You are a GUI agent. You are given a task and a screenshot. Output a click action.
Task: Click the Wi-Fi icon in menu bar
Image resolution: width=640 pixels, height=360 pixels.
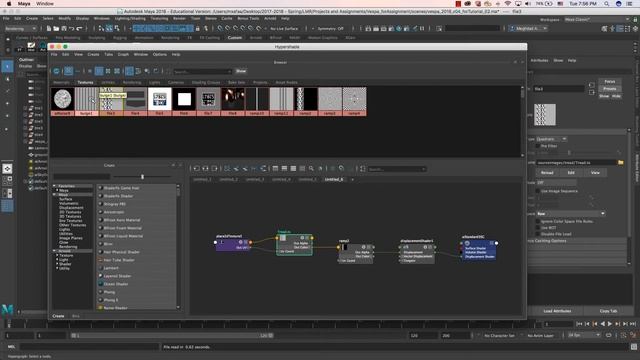[x=507, y=4]
